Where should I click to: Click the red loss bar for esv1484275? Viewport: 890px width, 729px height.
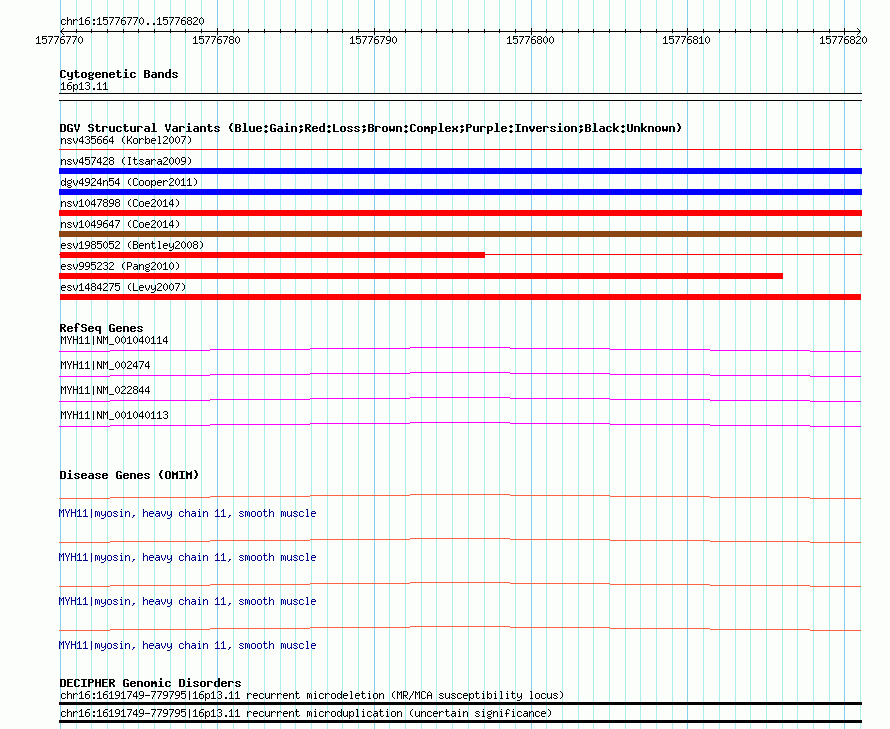(460, 297)
